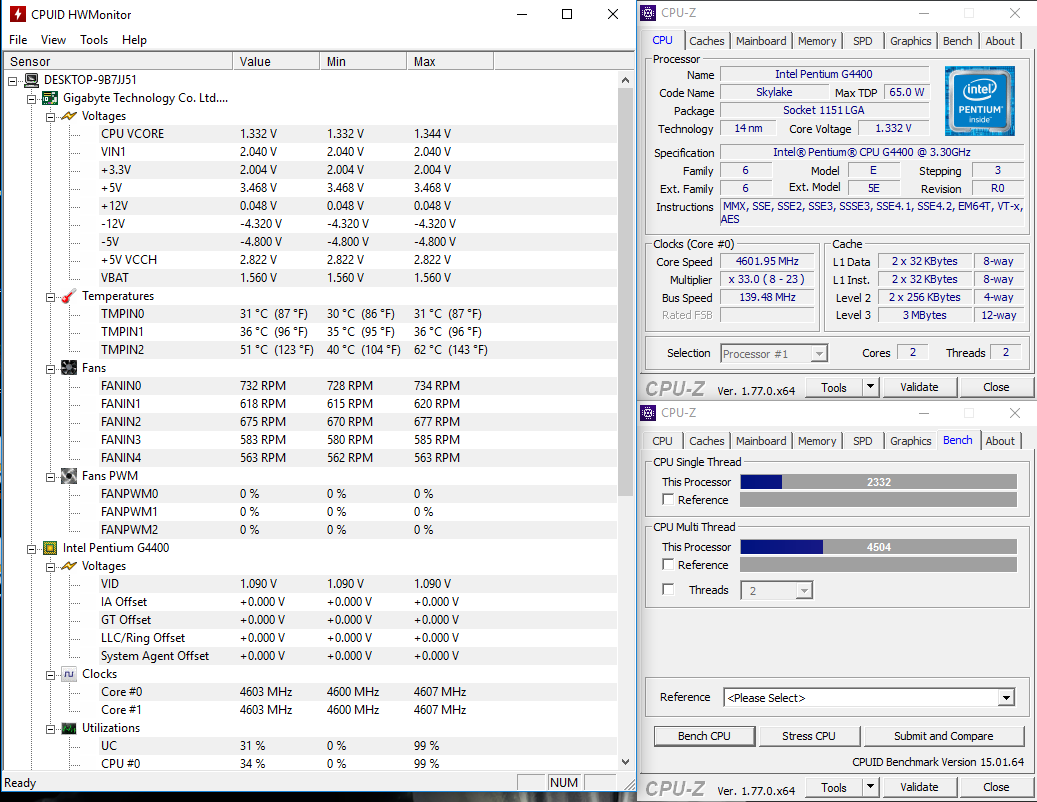
Task: Click the lower CPU-Z window title icon
Action: (649, 413)
